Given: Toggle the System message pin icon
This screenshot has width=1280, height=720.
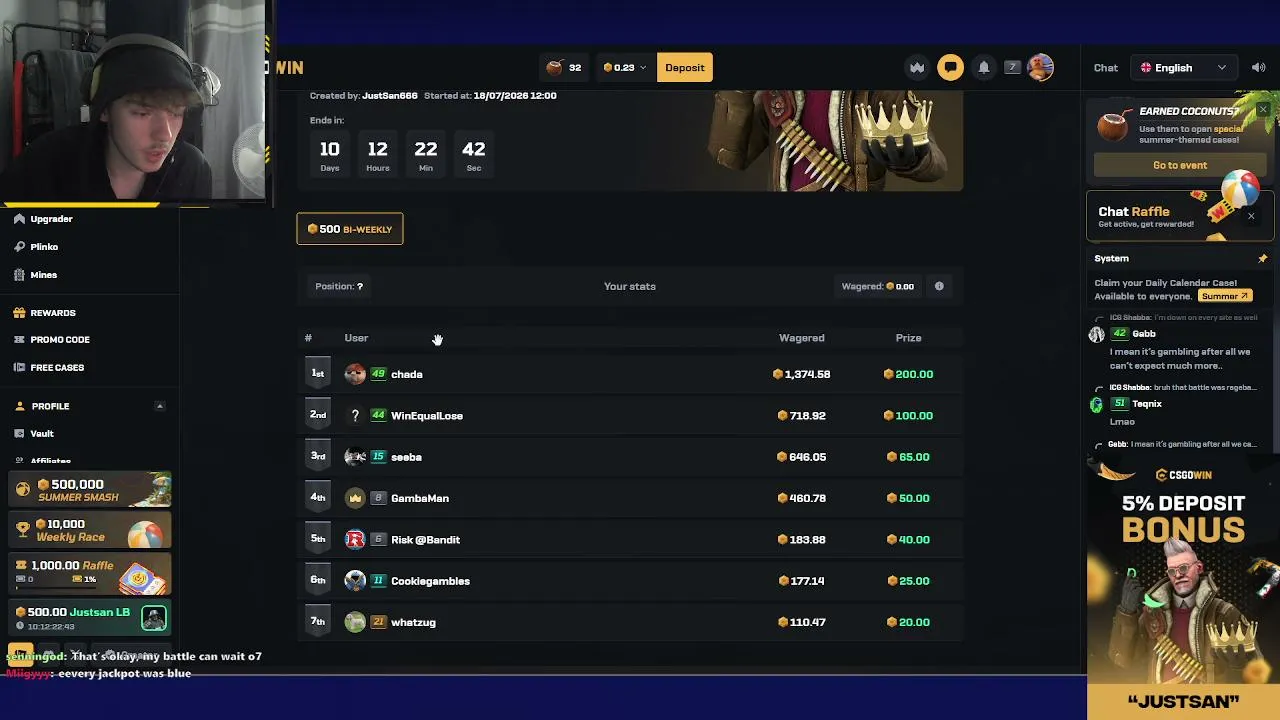Looking at the screenshot, I should point(1262,258).
